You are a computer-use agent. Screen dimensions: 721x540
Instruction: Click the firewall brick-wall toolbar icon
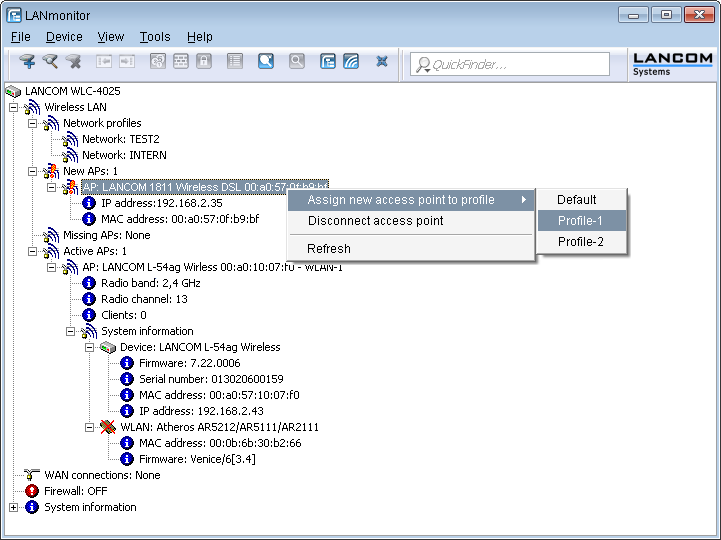coord(181,62)
